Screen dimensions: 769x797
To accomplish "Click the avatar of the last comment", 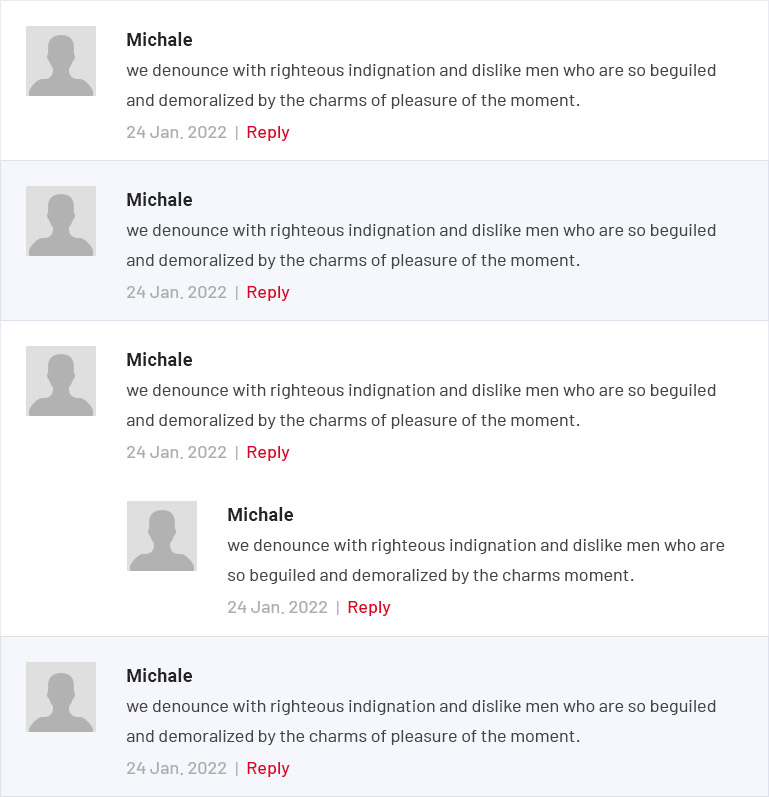I will [x=61, y=697].
